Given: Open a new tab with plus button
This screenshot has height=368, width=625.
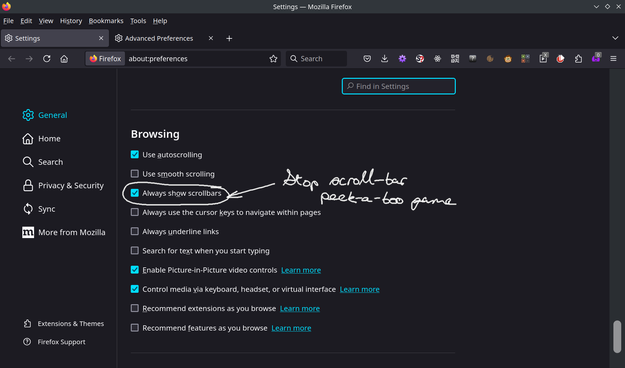Looking at the screenshot, I should pyautogui.click(x=229, y=38).
